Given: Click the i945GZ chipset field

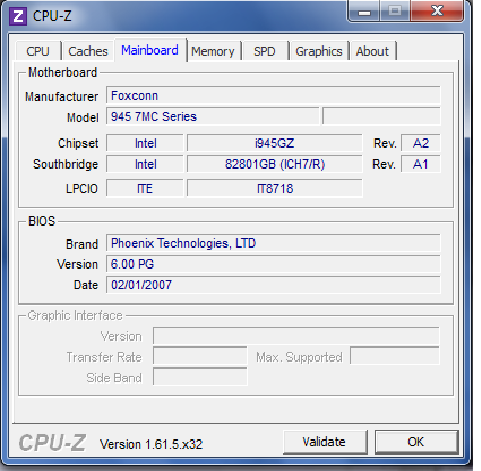Looking at the screenshot, I should [275, 143].
